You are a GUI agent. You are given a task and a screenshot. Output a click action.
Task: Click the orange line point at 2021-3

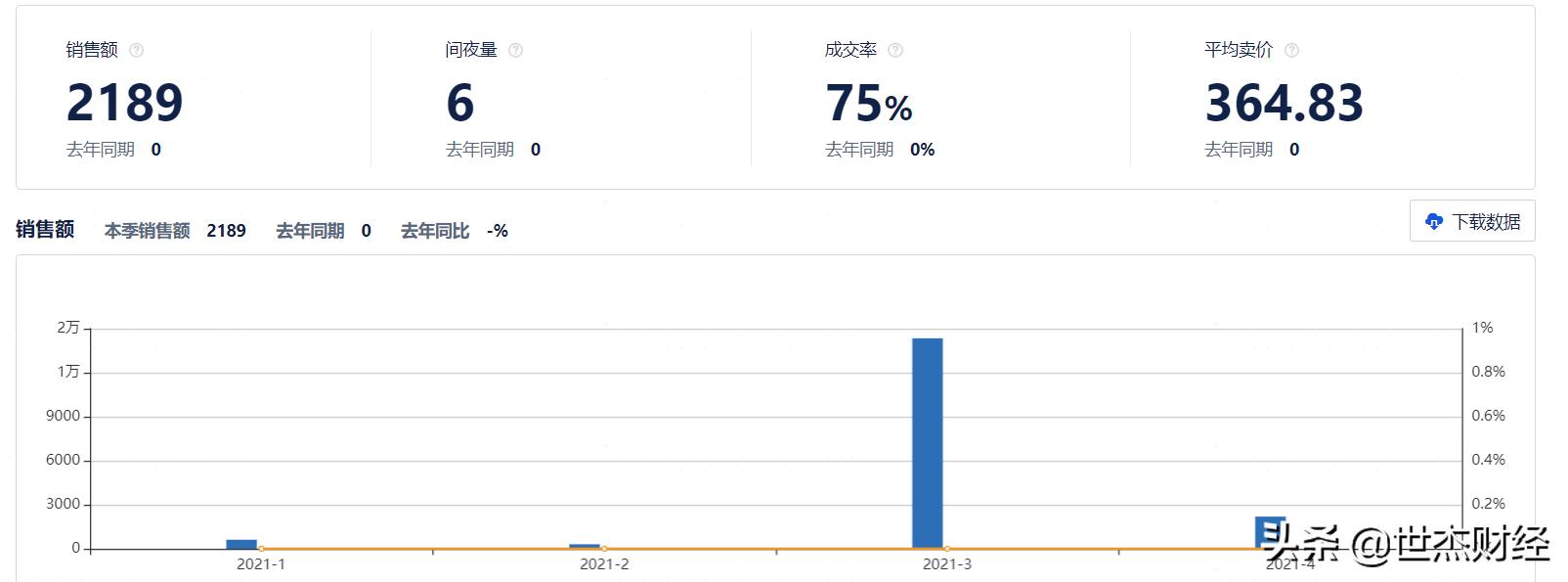pyautogui.click(x=947, y=549)
